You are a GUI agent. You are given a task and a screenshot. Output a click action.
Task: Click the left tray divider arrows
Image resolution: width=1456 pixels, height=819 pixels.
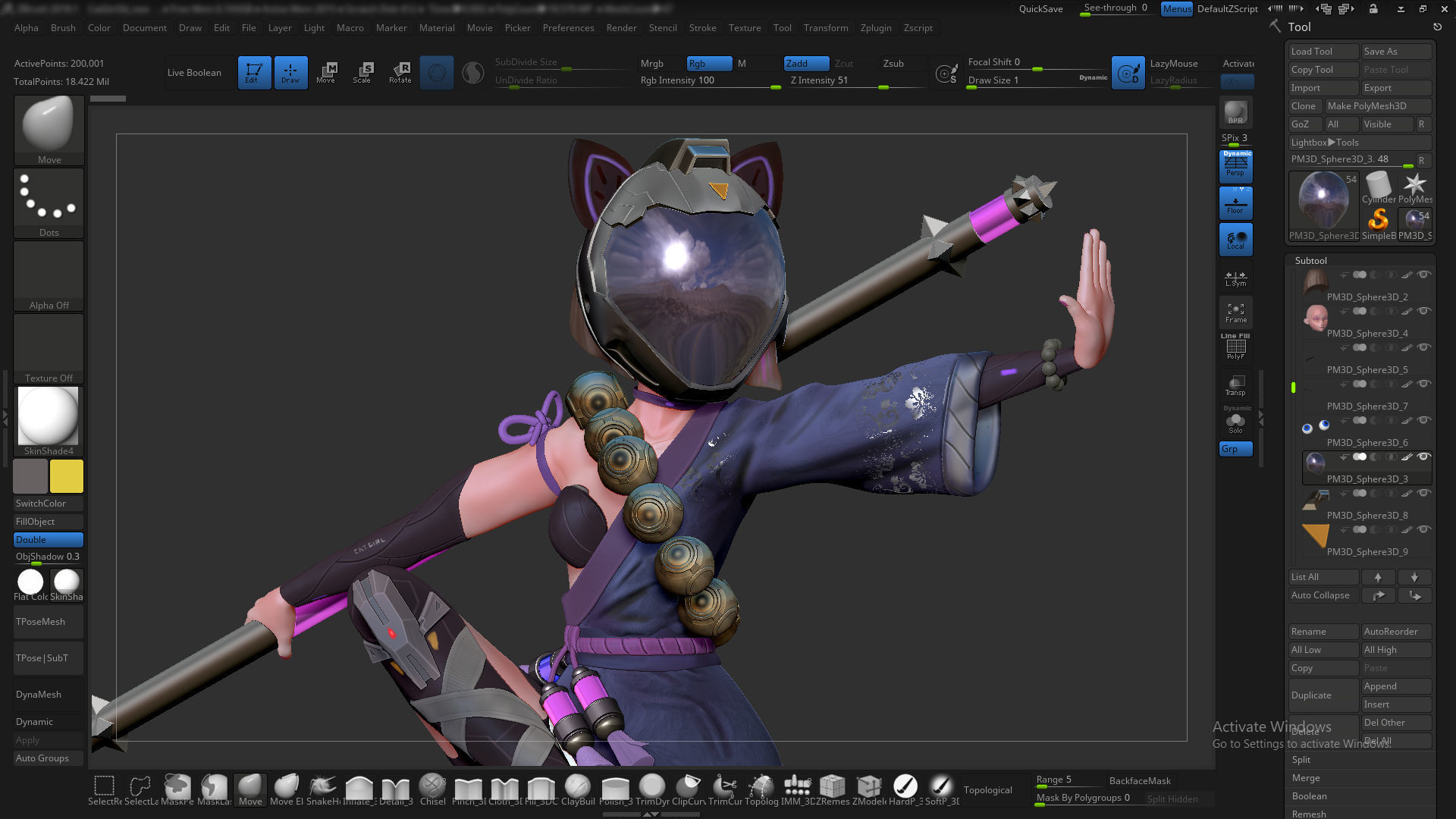click(x=5, y=418)
